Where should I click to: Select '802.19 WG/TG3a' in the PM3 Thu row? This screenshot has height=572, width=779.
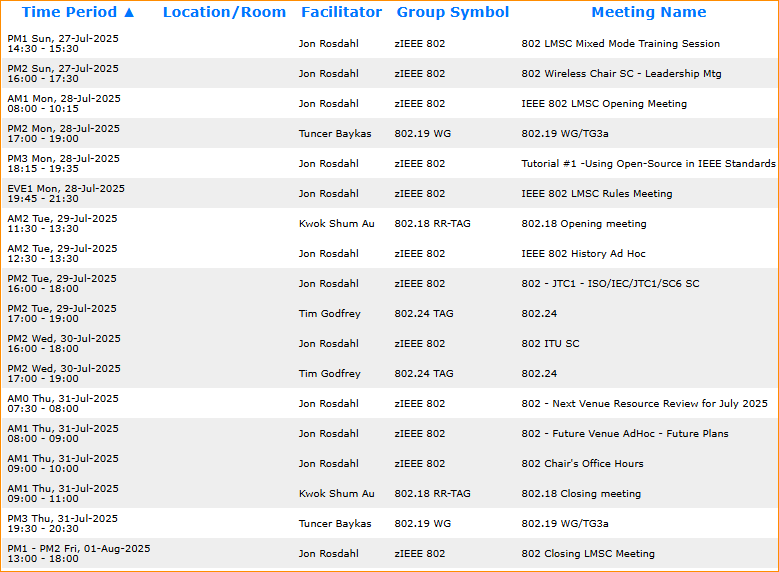click(x=565, y=523)
